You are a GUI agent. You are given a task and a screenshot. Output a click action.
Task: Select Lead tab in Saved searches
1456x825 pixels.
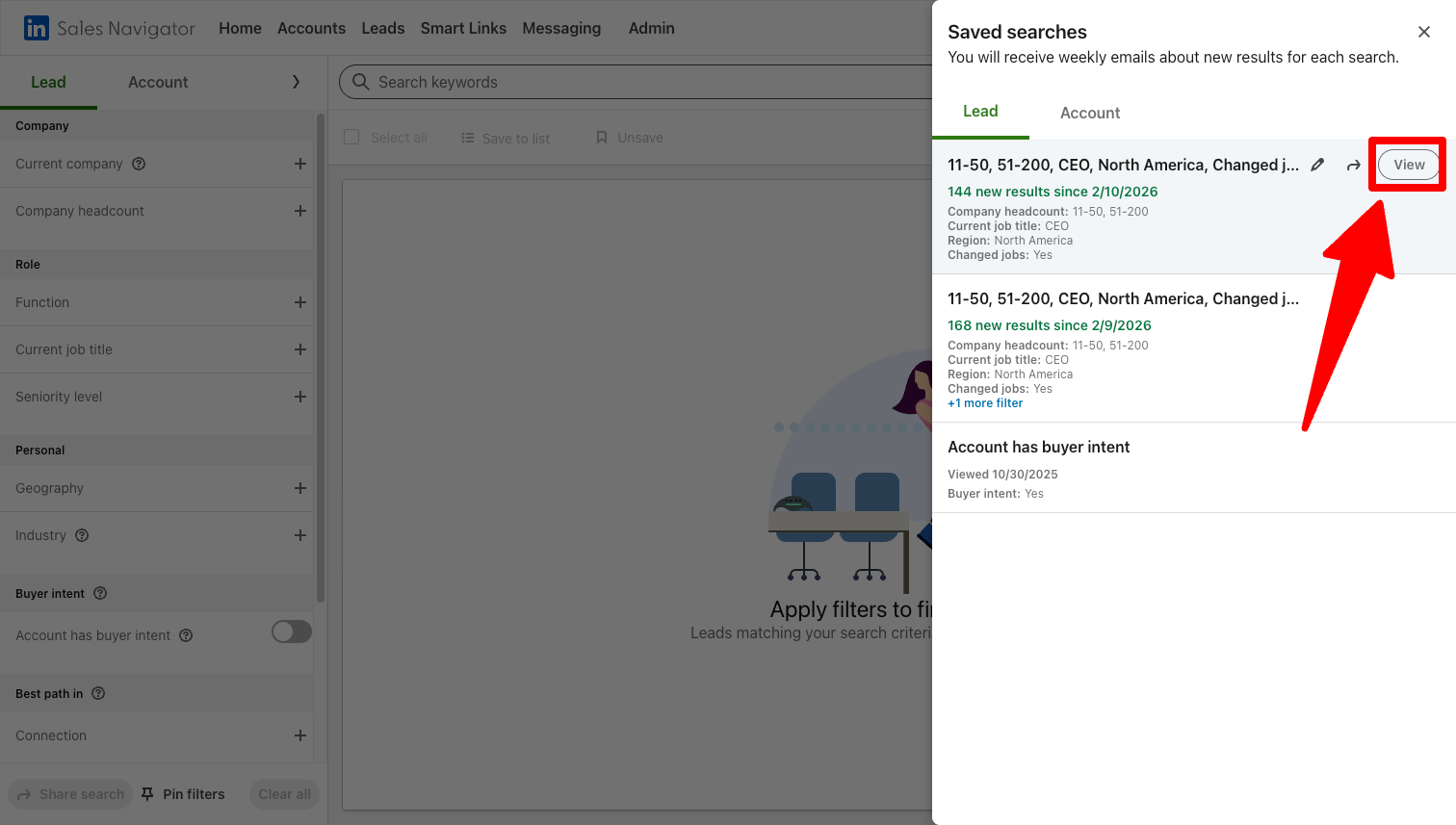point(980,112)
